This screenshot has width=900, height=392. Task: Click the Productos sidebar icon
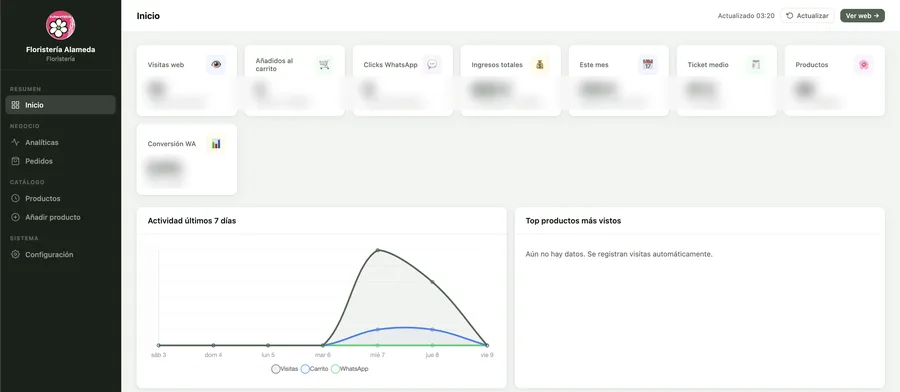(15, 199)
